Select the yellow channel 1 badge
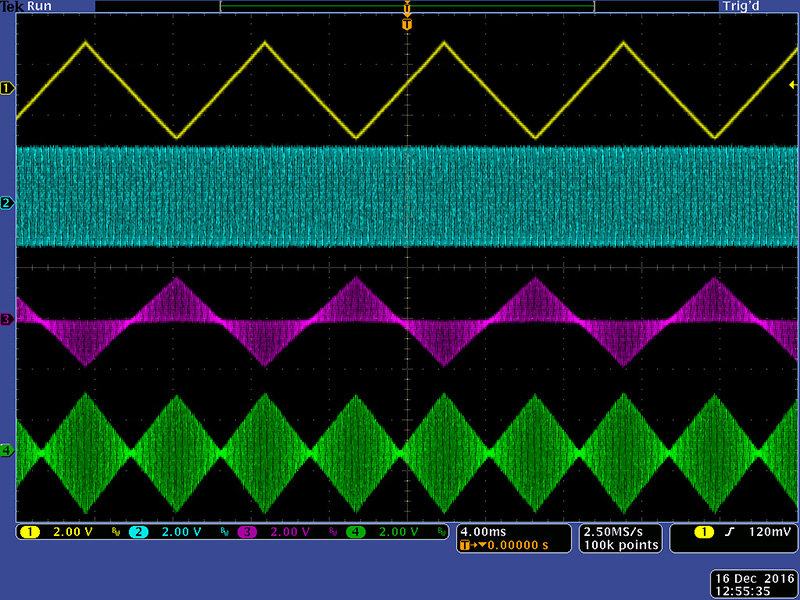 click(x=31, y=532)
